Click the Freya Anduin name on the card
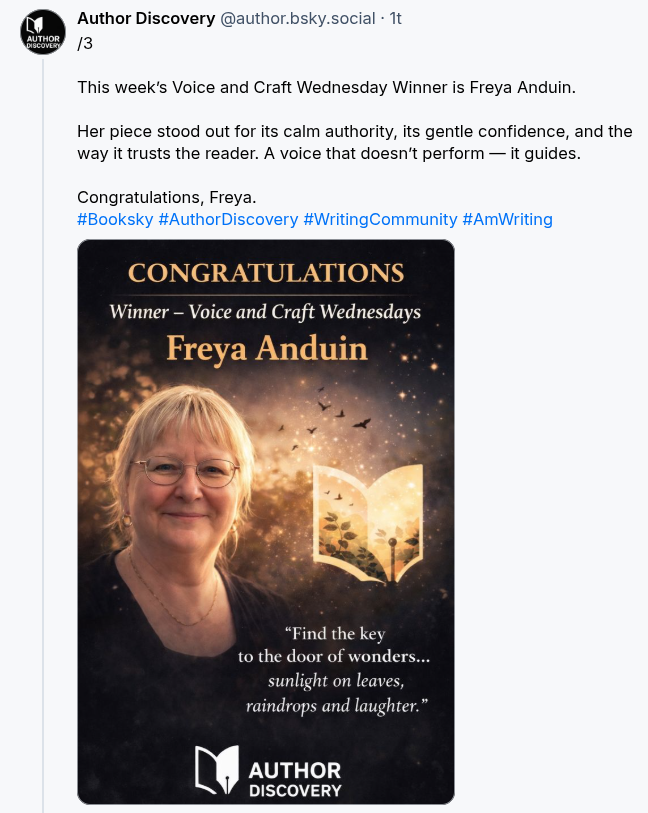 (x=266, y=348)
